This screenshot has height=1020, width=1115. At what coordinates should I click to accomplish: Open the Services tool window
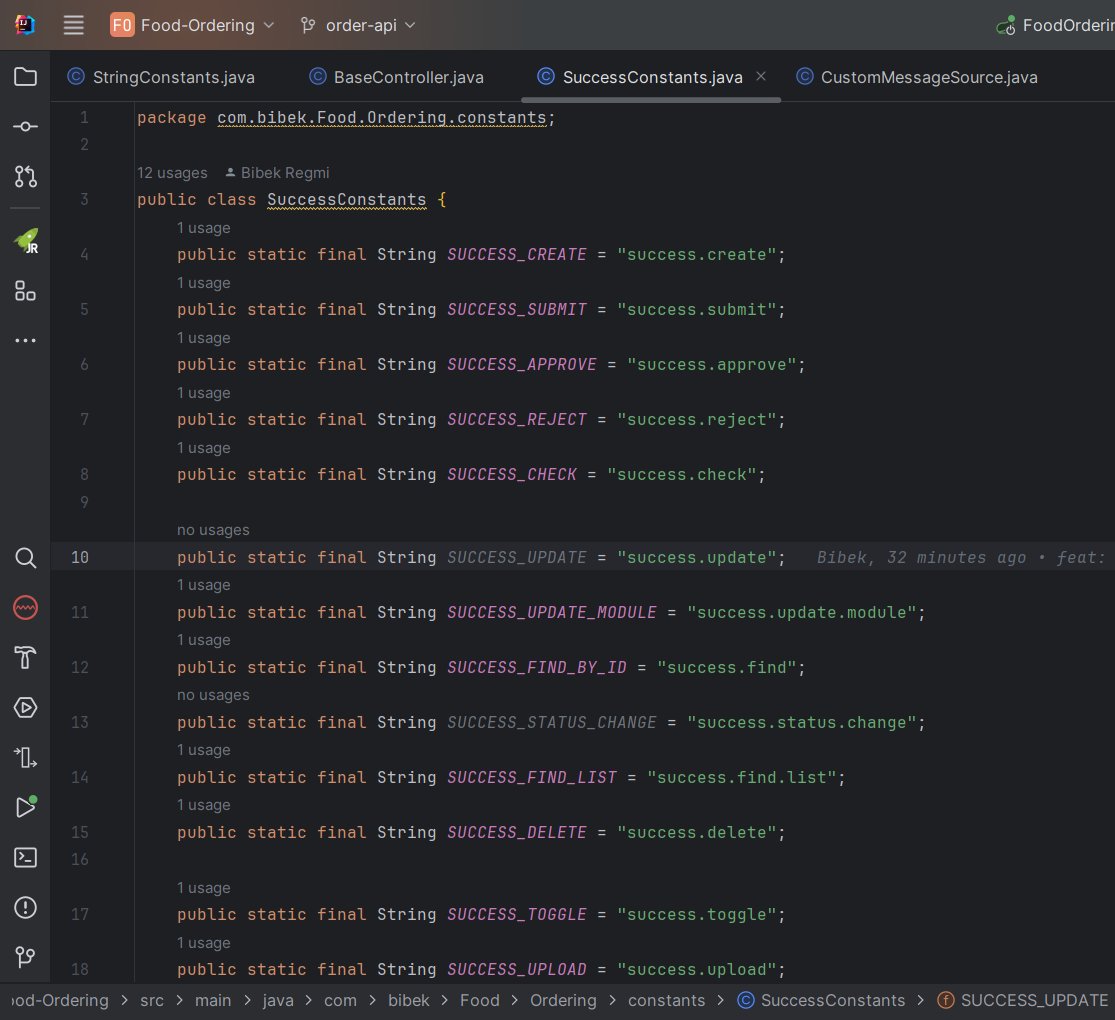[x=26, y=707]
